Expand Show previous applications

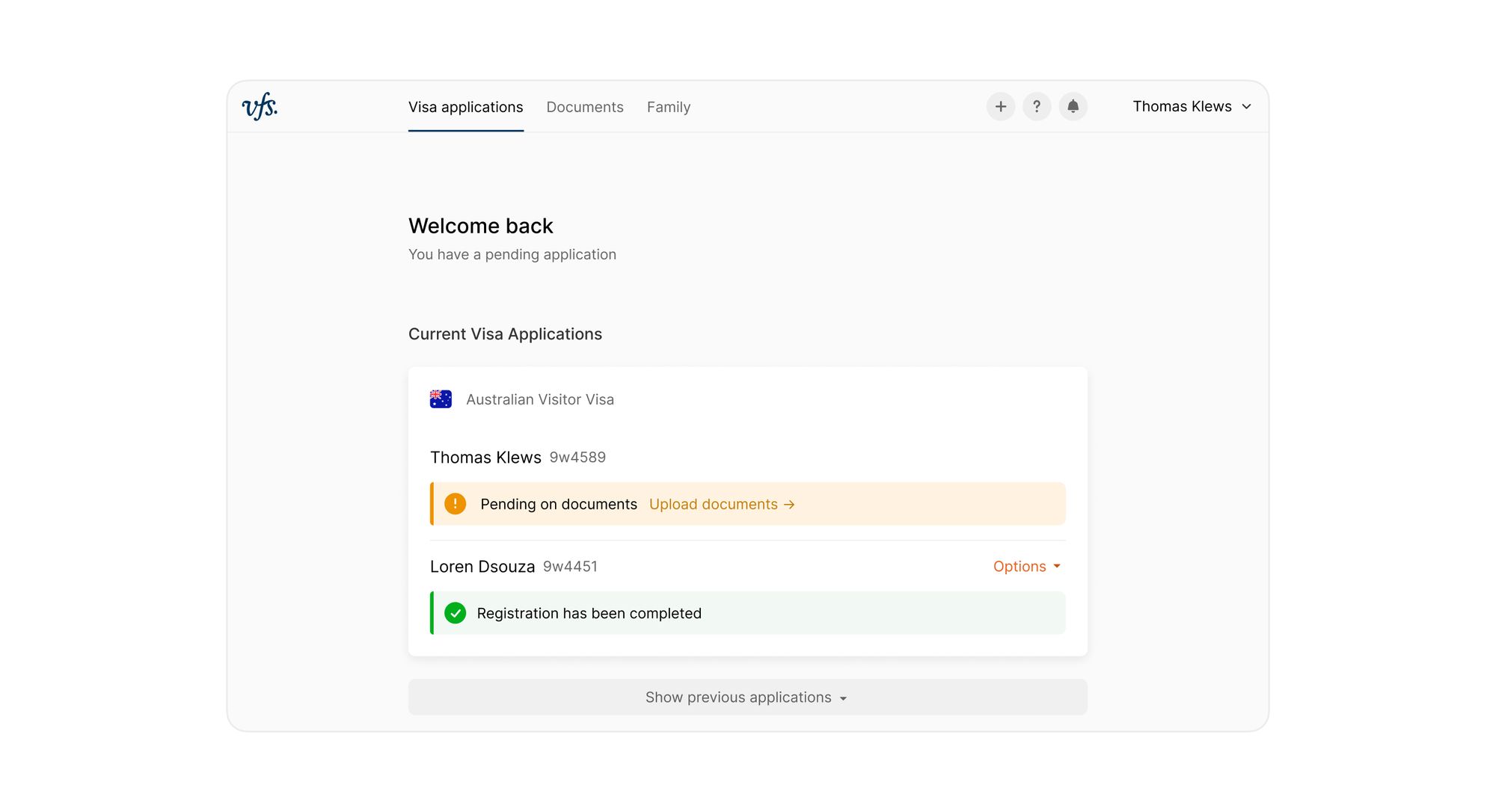747,698
